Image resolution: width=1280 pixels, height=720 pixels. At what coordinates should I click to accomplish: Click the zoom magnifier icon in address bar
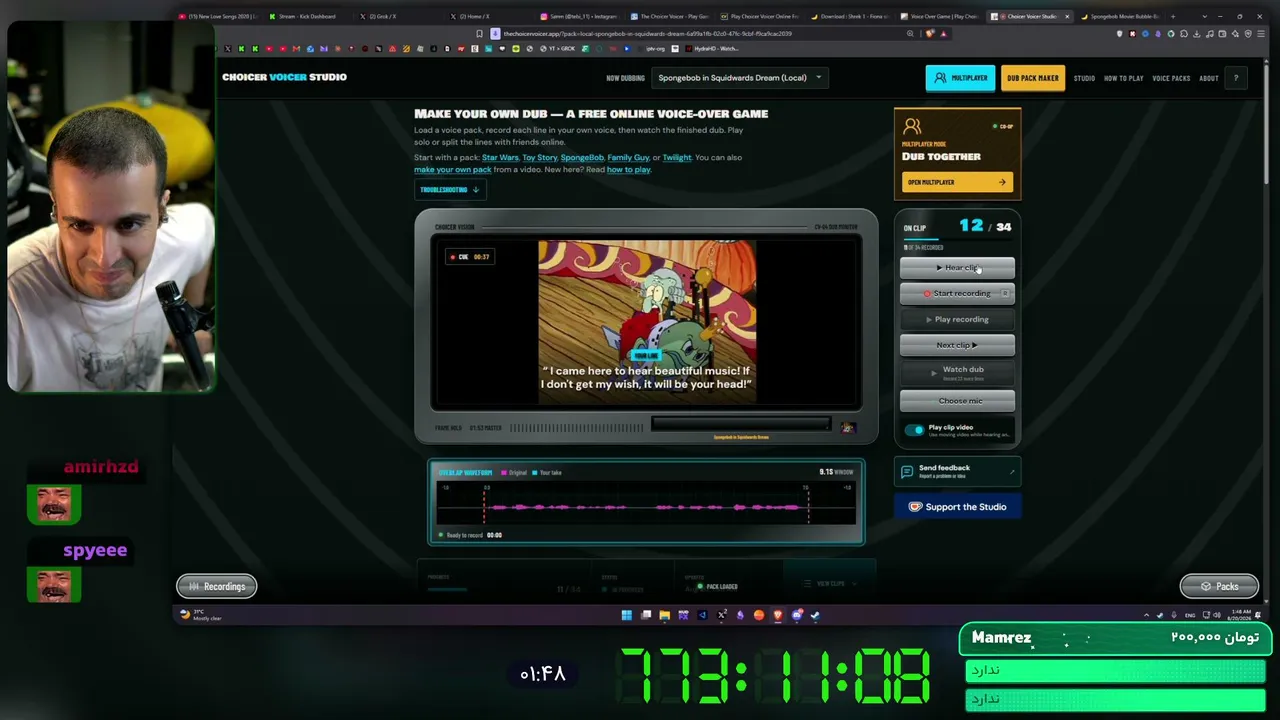pyautogui.click(x=910, y=33)
